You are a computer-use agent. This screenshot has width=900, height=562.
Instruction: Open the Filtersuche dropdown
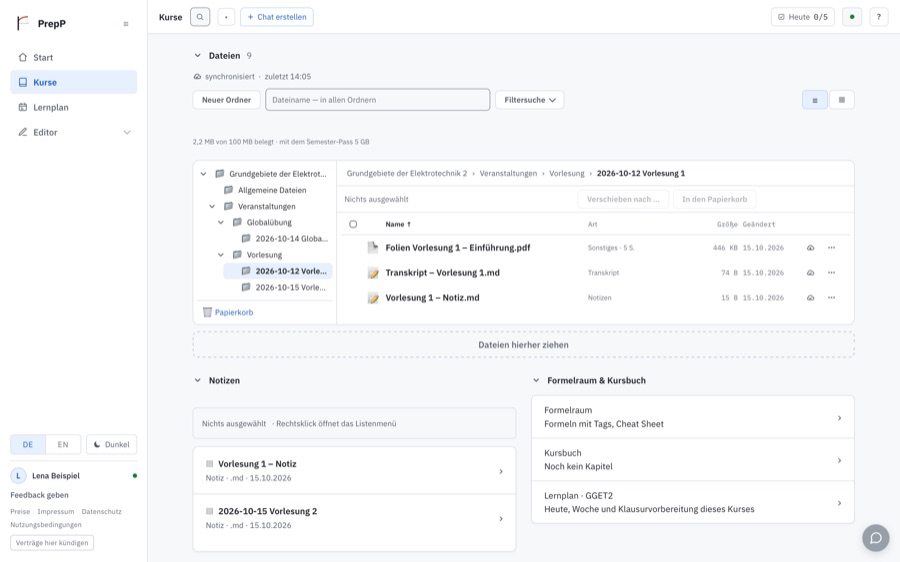coord(529,100)
